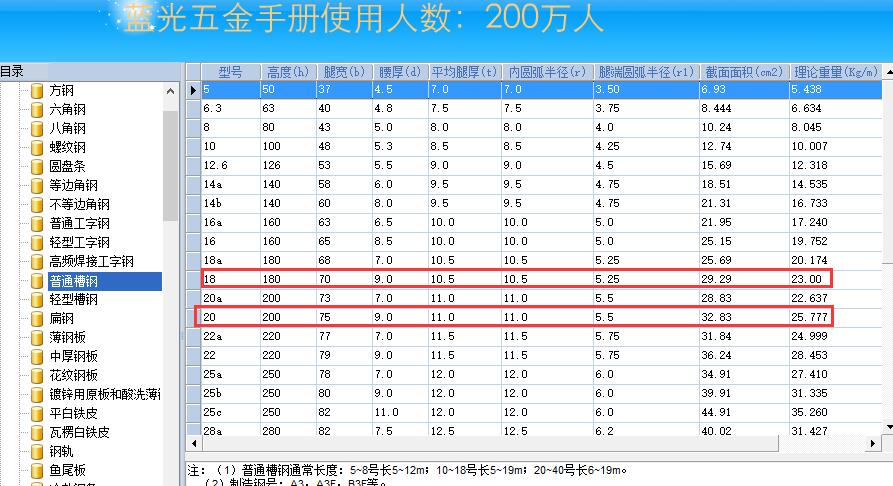Click the folder icon beside 螺纹钢
893x486 pixels.
coord(37,148)
